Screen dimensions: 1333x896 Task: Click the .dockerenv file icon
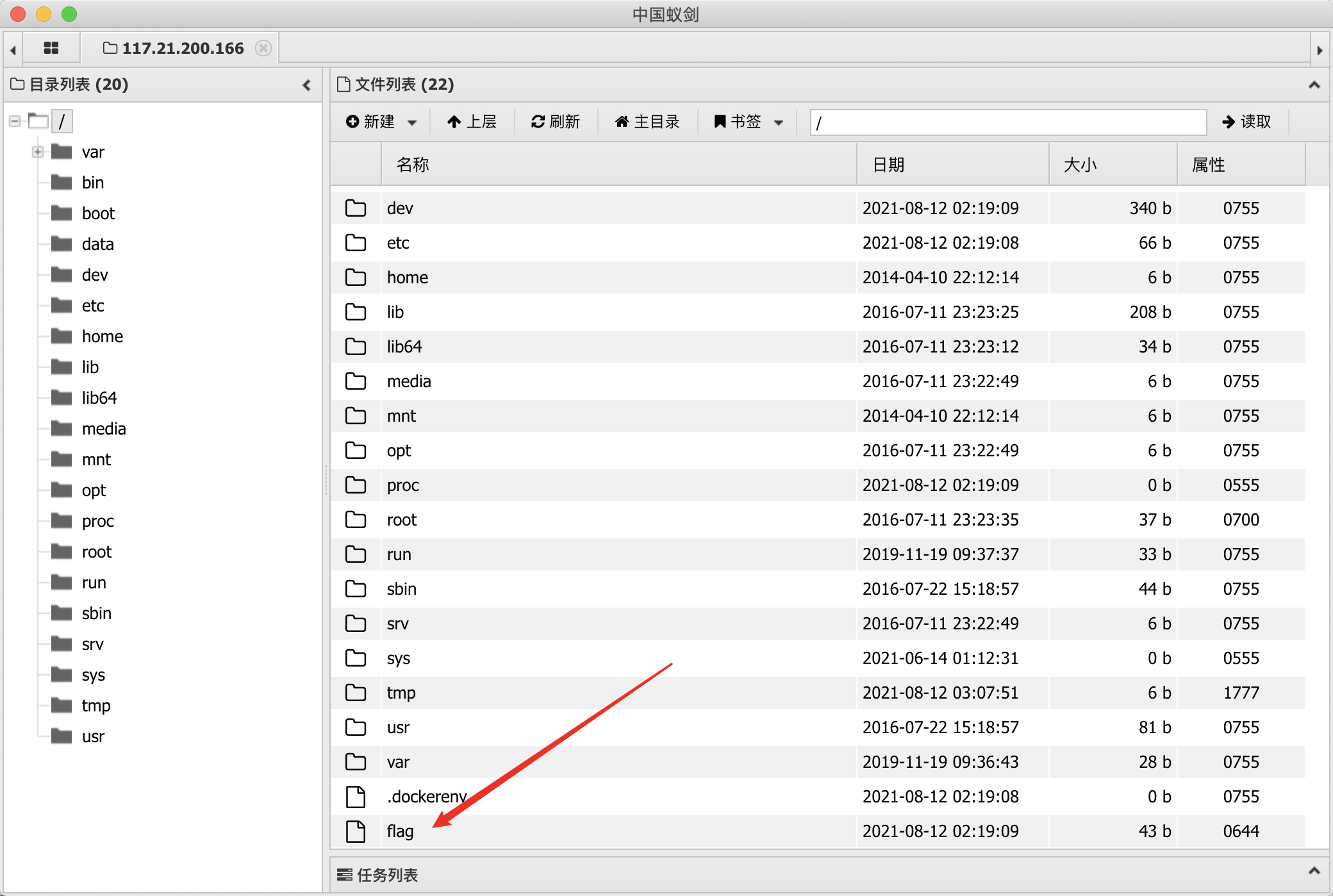356,797
